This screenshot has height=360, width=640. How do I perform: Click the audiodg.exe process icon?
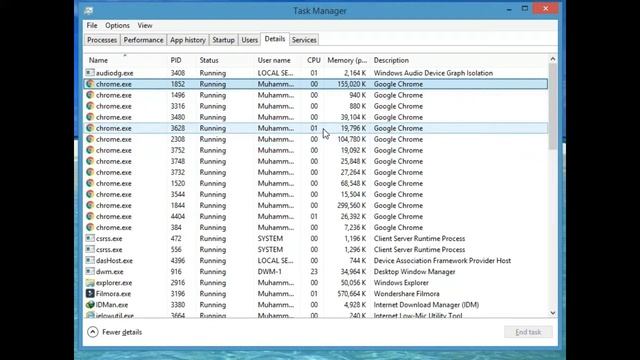(x=90, y=73)
